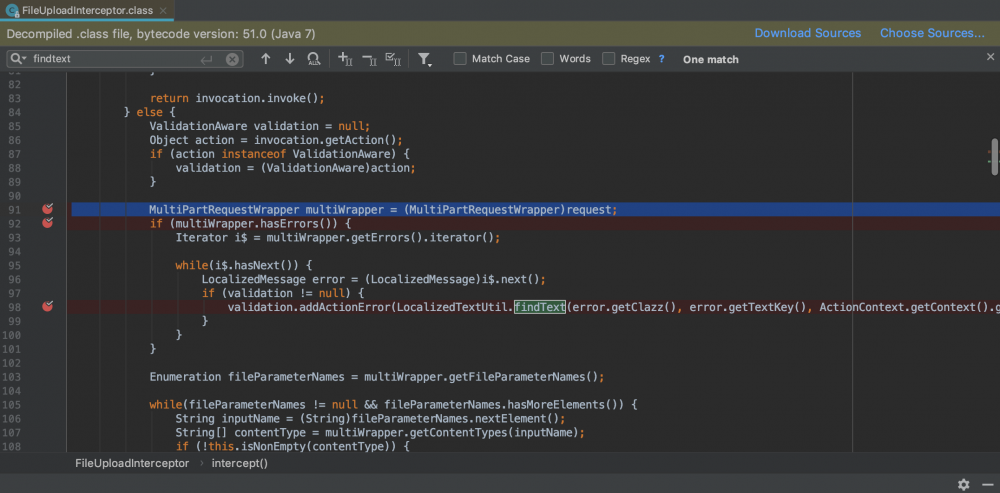This screenshot has height=493, width=1000.
Task: Unselect occurrence icon in search bar
Action: [x=369, y=59]
